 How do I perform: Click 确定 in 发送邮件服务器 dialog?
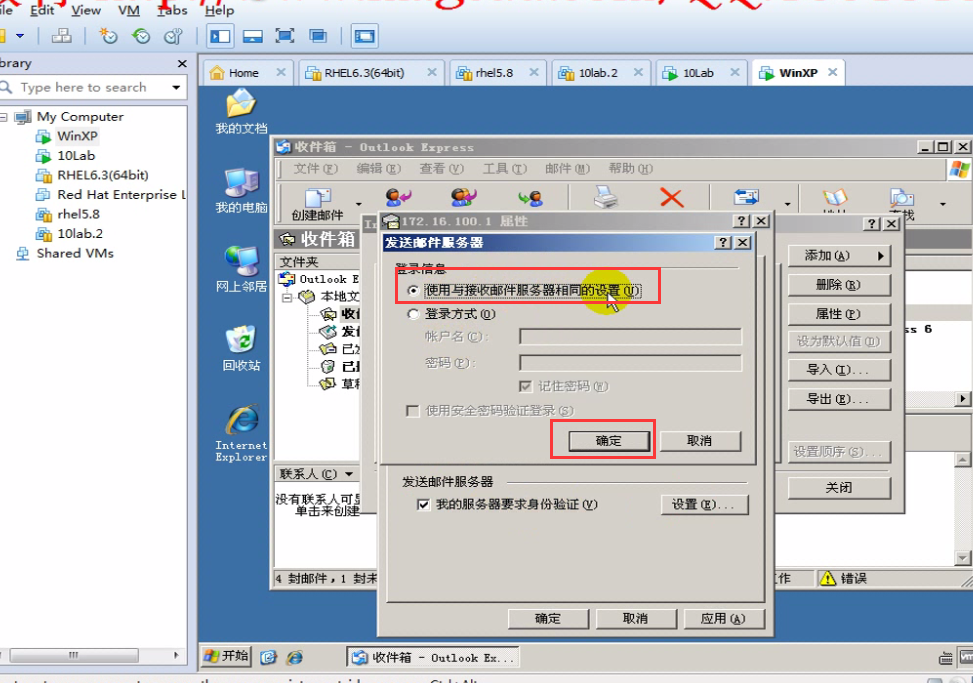[x=609, y=440]
